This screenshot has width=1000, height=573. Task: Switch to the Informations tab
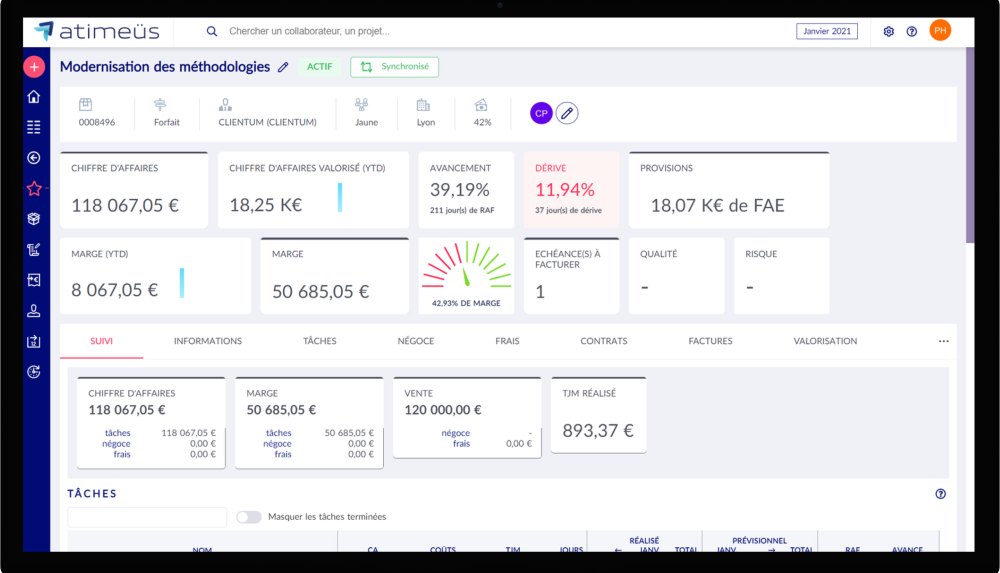click(208, 341)
